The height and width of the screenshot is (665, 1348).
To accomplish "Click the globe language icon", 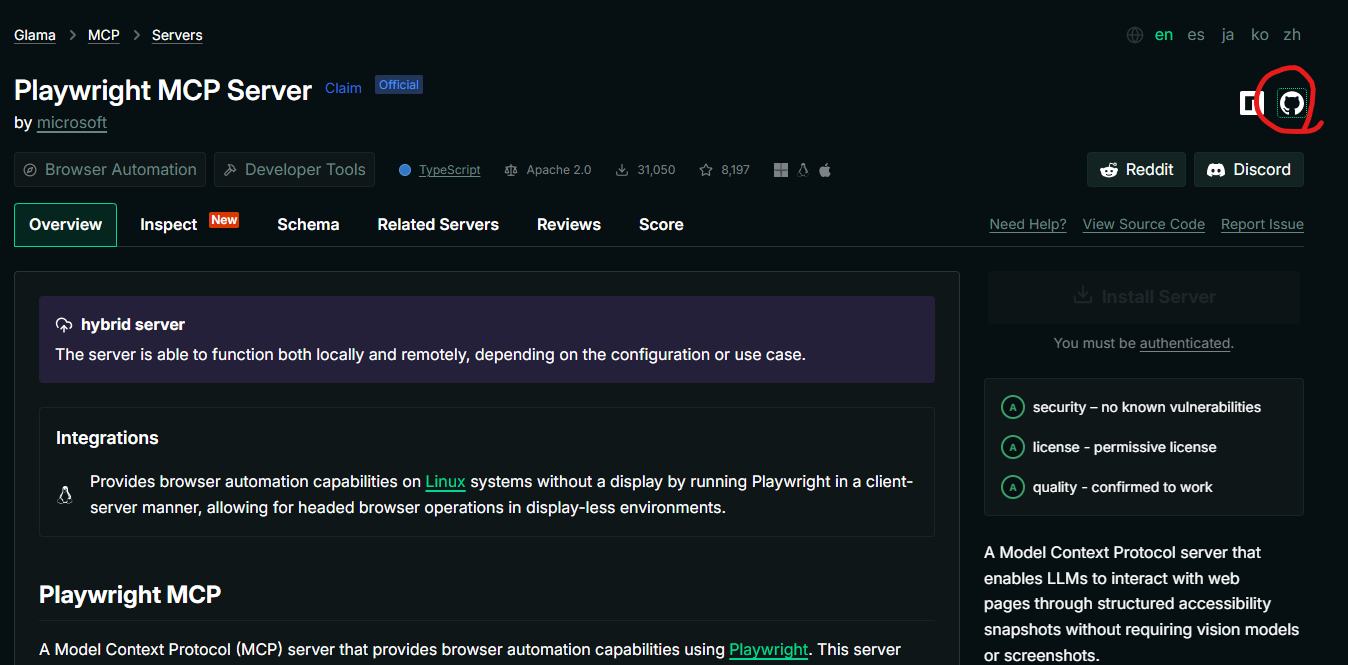I will pos(1135,35).
